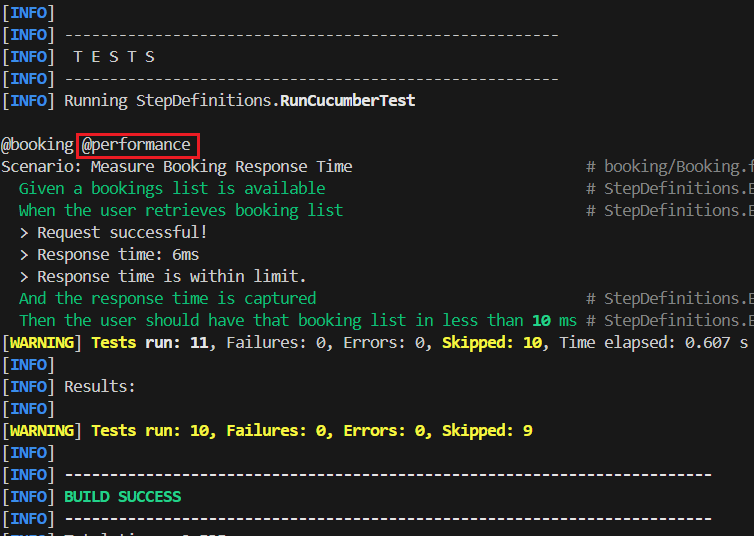754x536 pixels.
Task: Click the And the response time is captured step
Action: click(x=167, y=298)
